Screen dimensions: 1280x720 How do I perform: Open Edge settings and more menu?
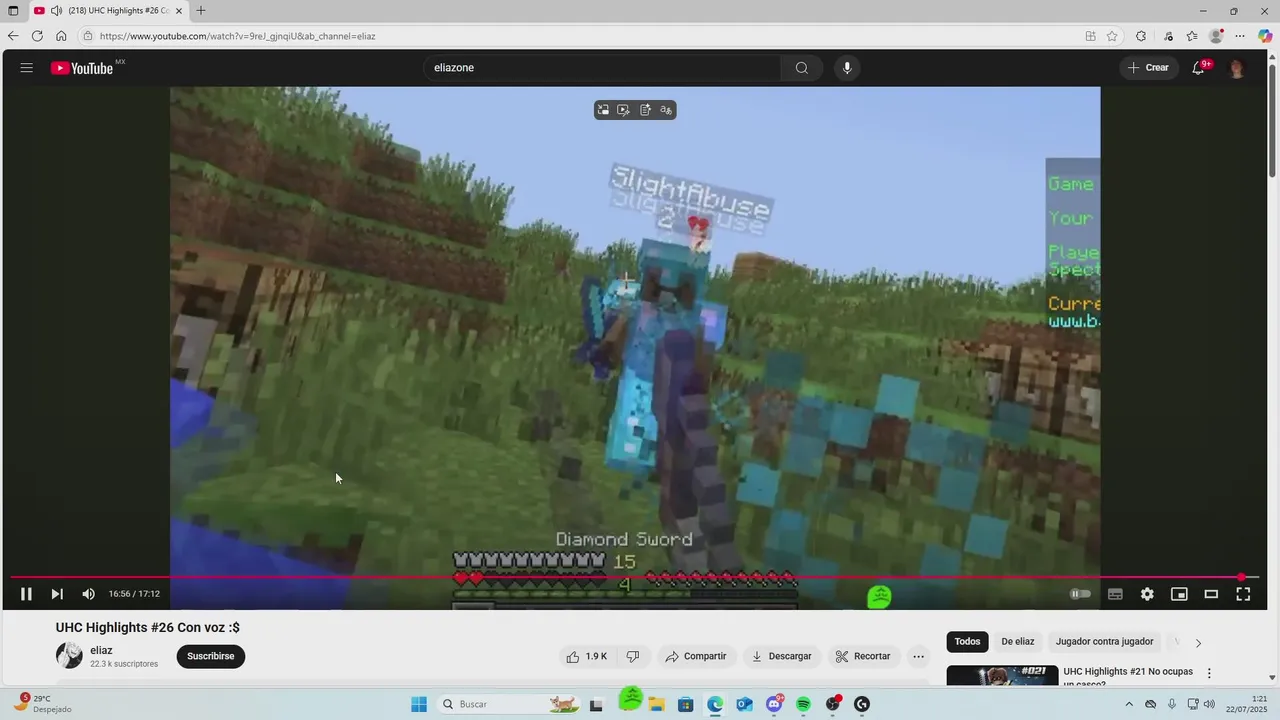coord(1240,36)
